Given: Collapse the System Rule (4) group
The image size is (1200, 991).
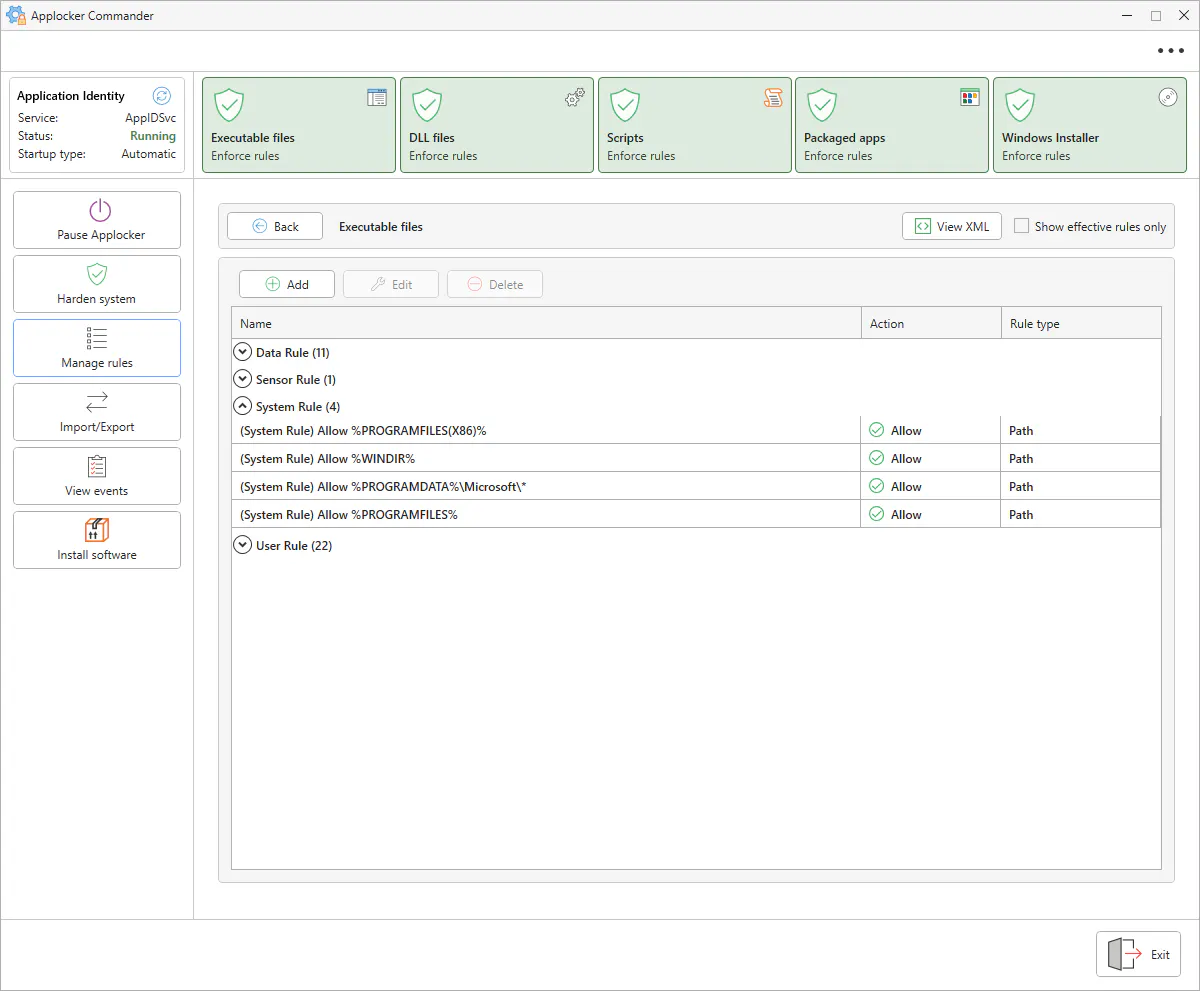Looking at the screenshot, I should pos(242,406).
